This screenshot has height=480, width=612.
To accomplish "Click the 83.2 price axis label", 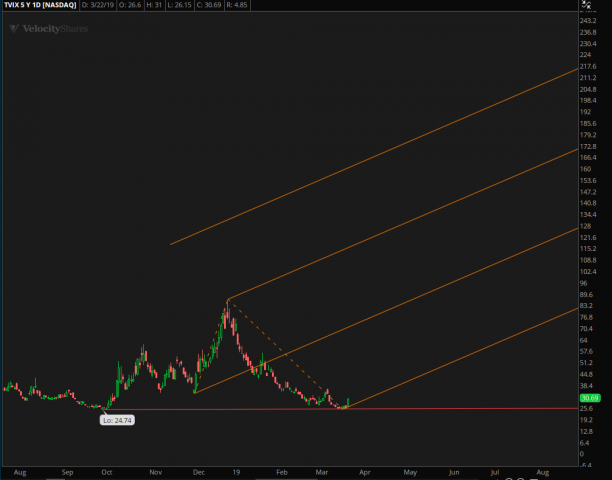I will [x=586, y=306].
